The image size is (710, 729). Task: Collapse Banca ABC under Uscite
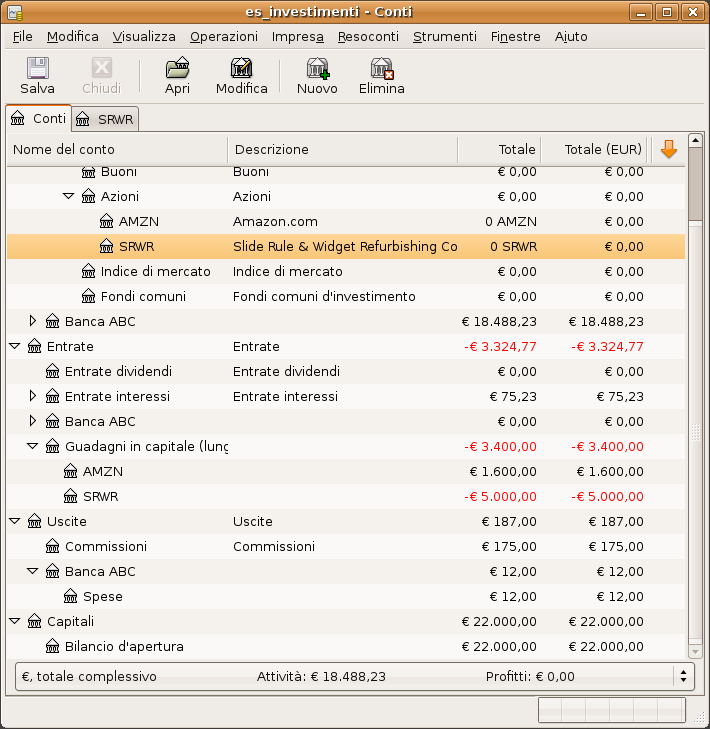33,571
